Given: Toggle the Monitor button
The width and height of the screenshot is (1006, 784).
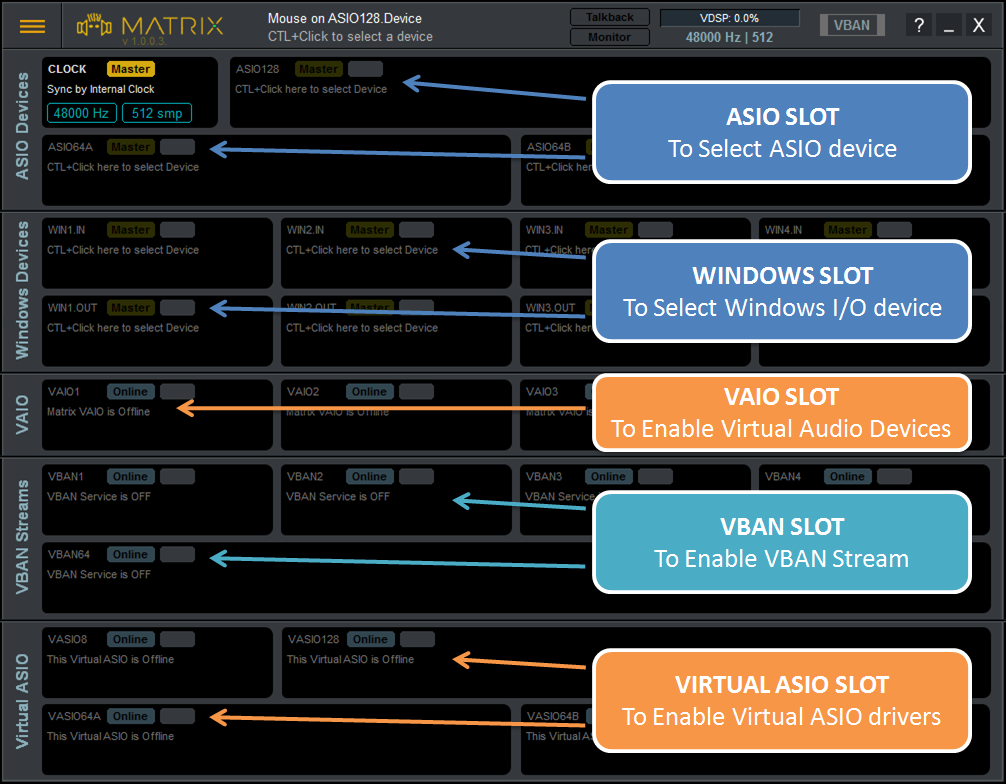Looking at the screenshot, I should [610, 37].
